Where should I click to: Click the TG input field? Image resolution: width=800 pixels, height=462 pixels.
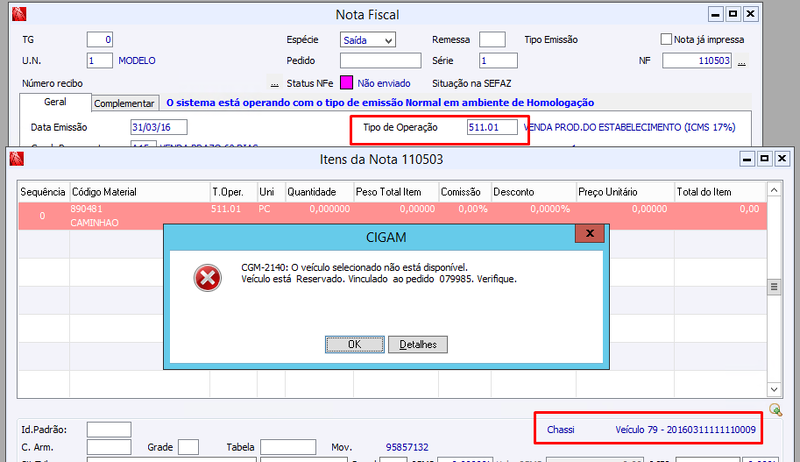click(x=99, y=39)
